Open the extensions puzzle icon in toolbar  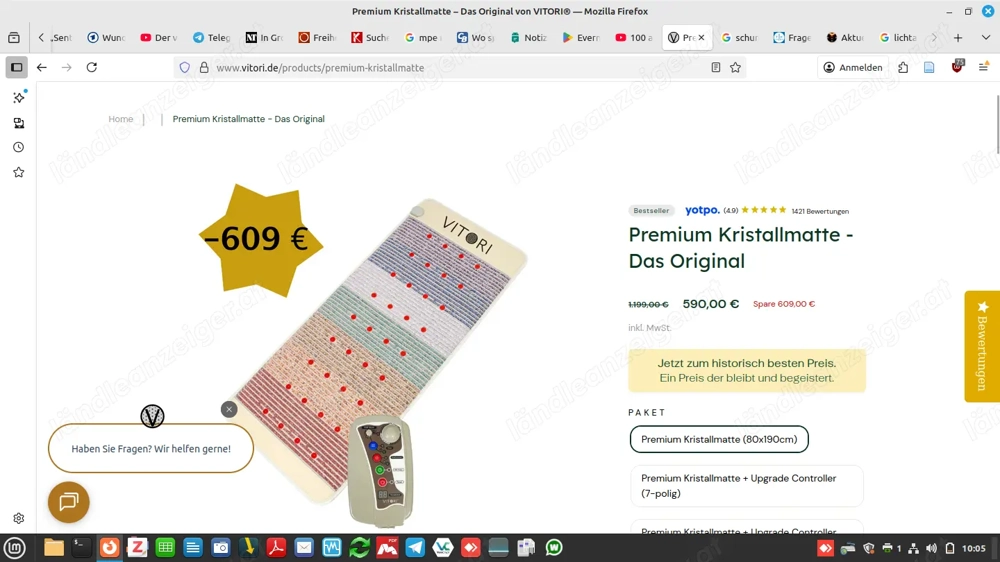coord(903,68)
